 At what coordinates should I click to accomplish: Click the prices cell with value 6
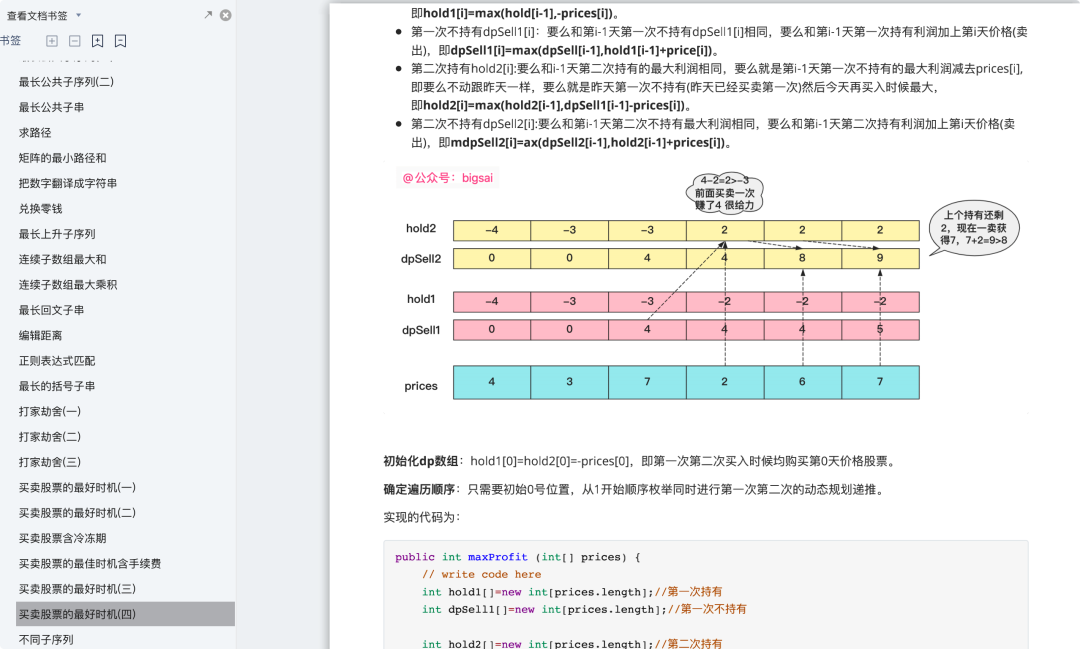point(802,382)
